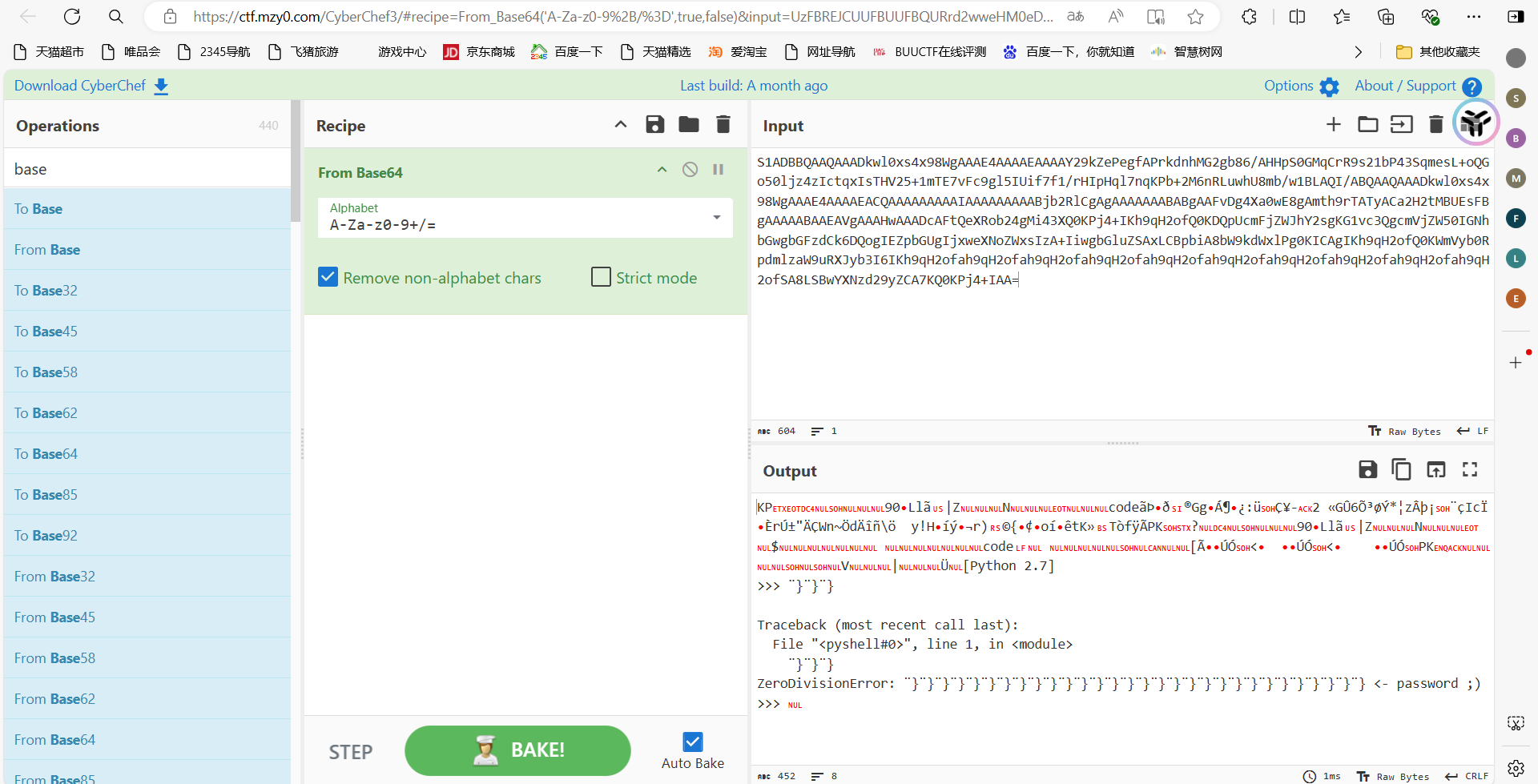This screenshot has height=784, width=1538.
Task: Set a breakpoint on From Base64
Action: [718, 170]
